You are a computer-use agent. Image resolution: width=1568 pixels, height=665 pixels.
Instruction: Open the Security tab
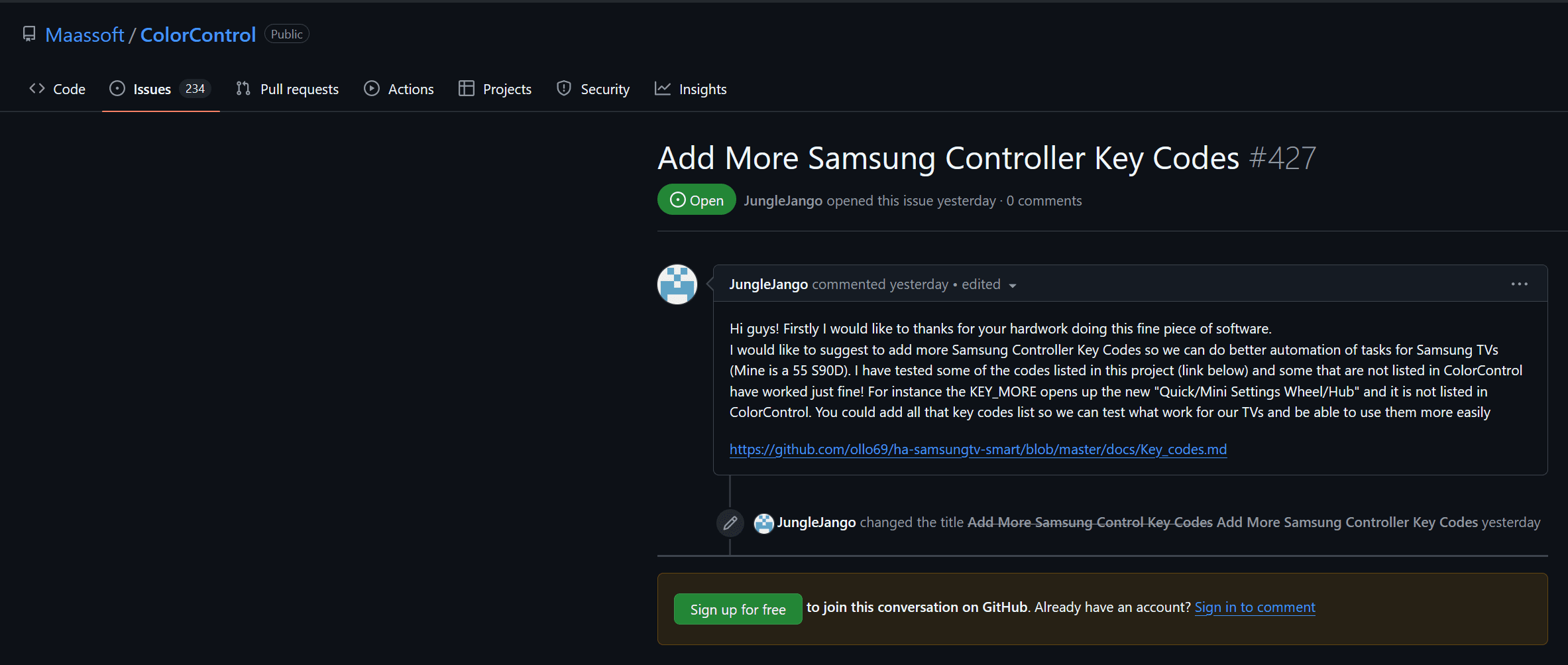pyautogui.click(x=593, y=89)
